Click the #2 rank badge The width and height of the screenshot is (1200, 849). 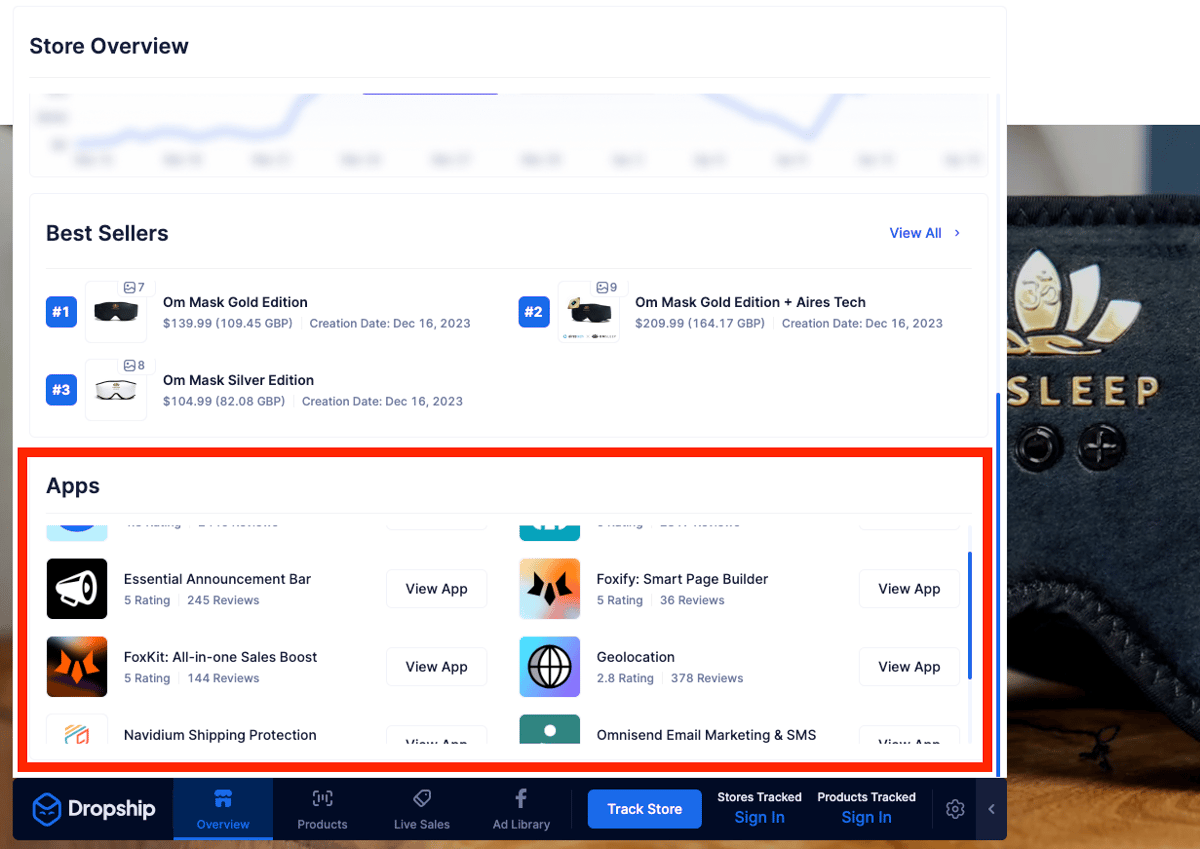tap(534, 312)
